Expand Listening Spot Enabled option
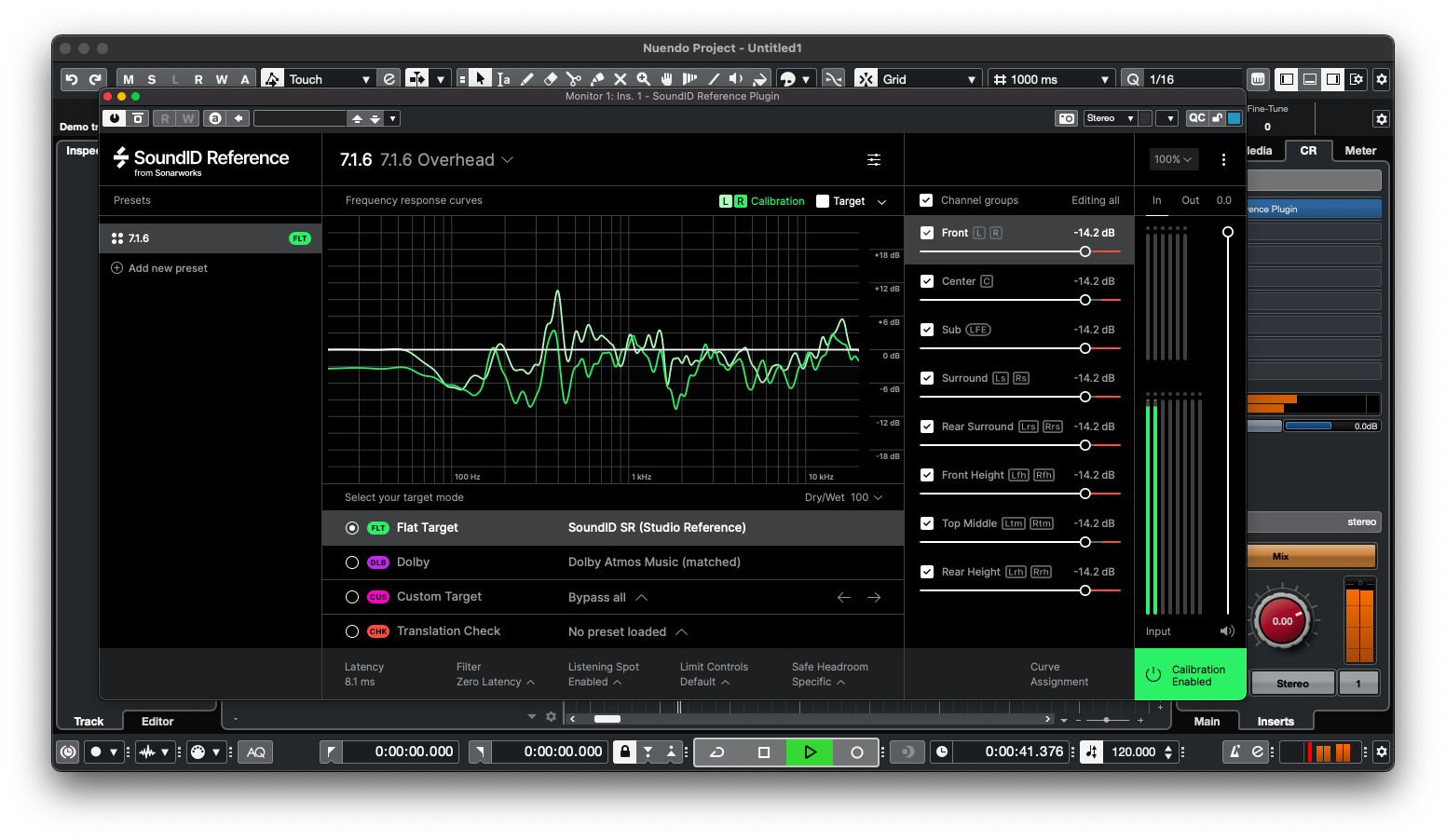This screenshot has height=840, width=1446. click(x=594, y=682)
